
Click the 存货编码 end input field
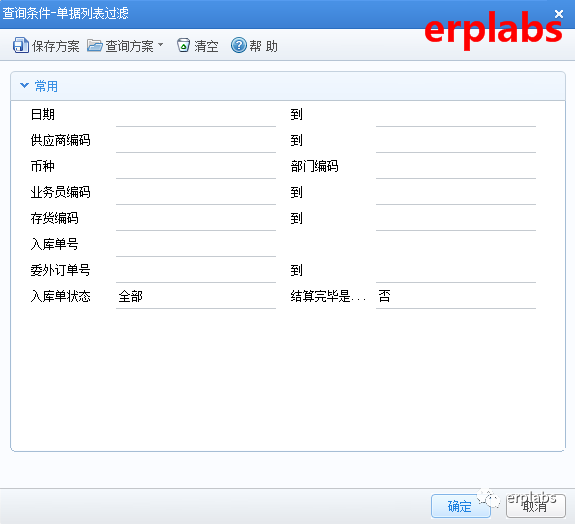point(456,219)
